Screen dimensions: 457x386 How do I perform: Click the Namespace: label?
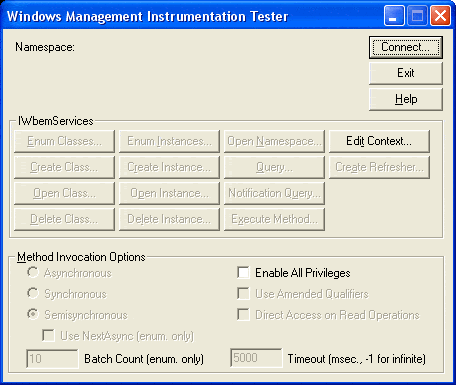[45, 47]
